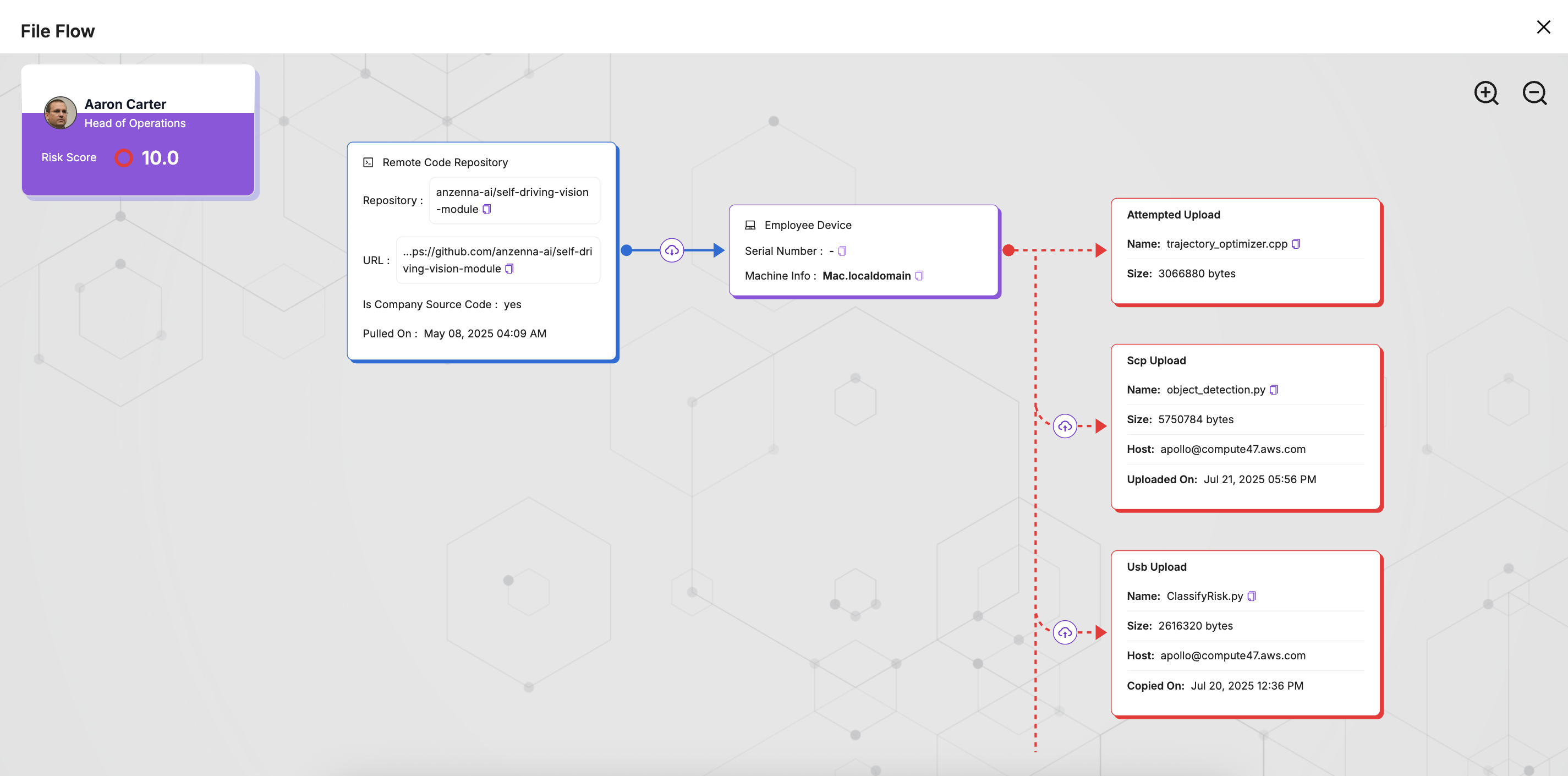
Task: Click the 10.0 risk score value
Action: click(x=160, y=158)
